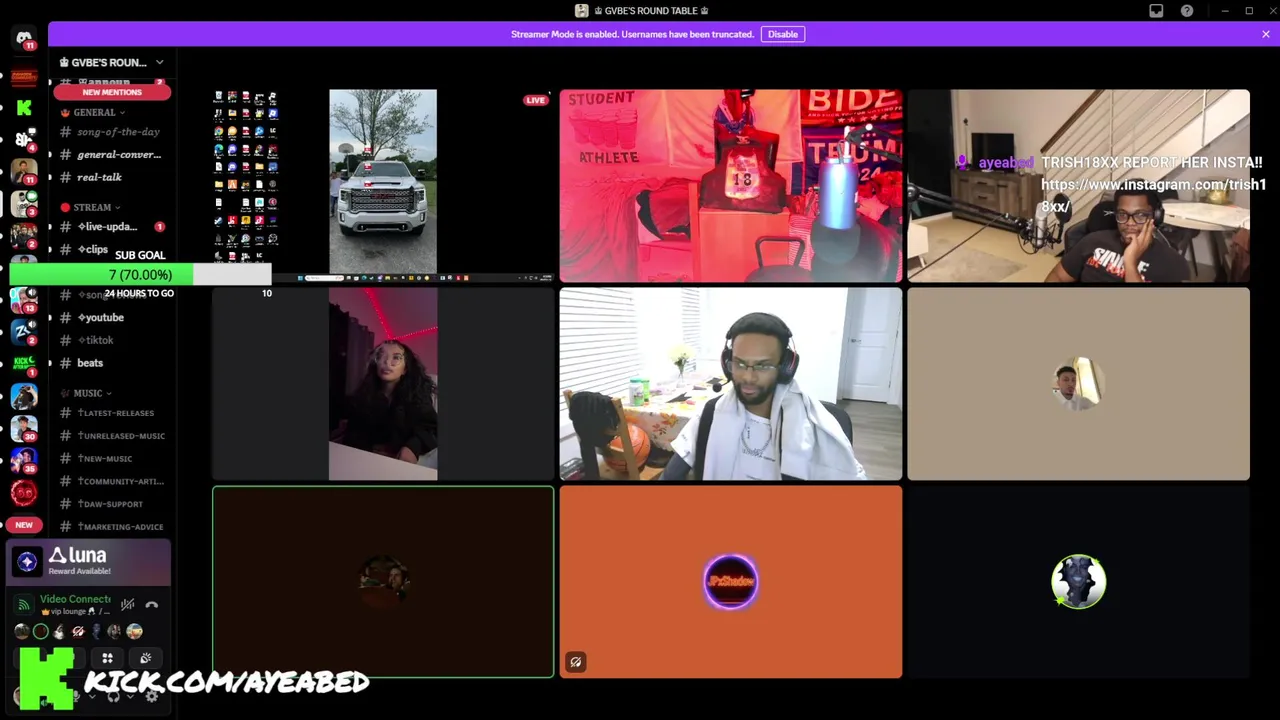Focus the red-lit Student Athlete webcam tile
1280x720 pixels.
coord(731,185)
